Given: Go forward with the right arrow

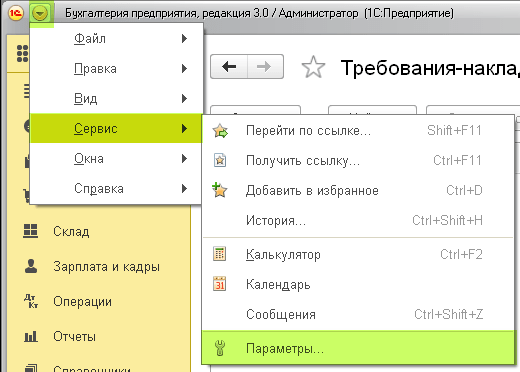Looking at the screenshot, I should pos(265,67).
